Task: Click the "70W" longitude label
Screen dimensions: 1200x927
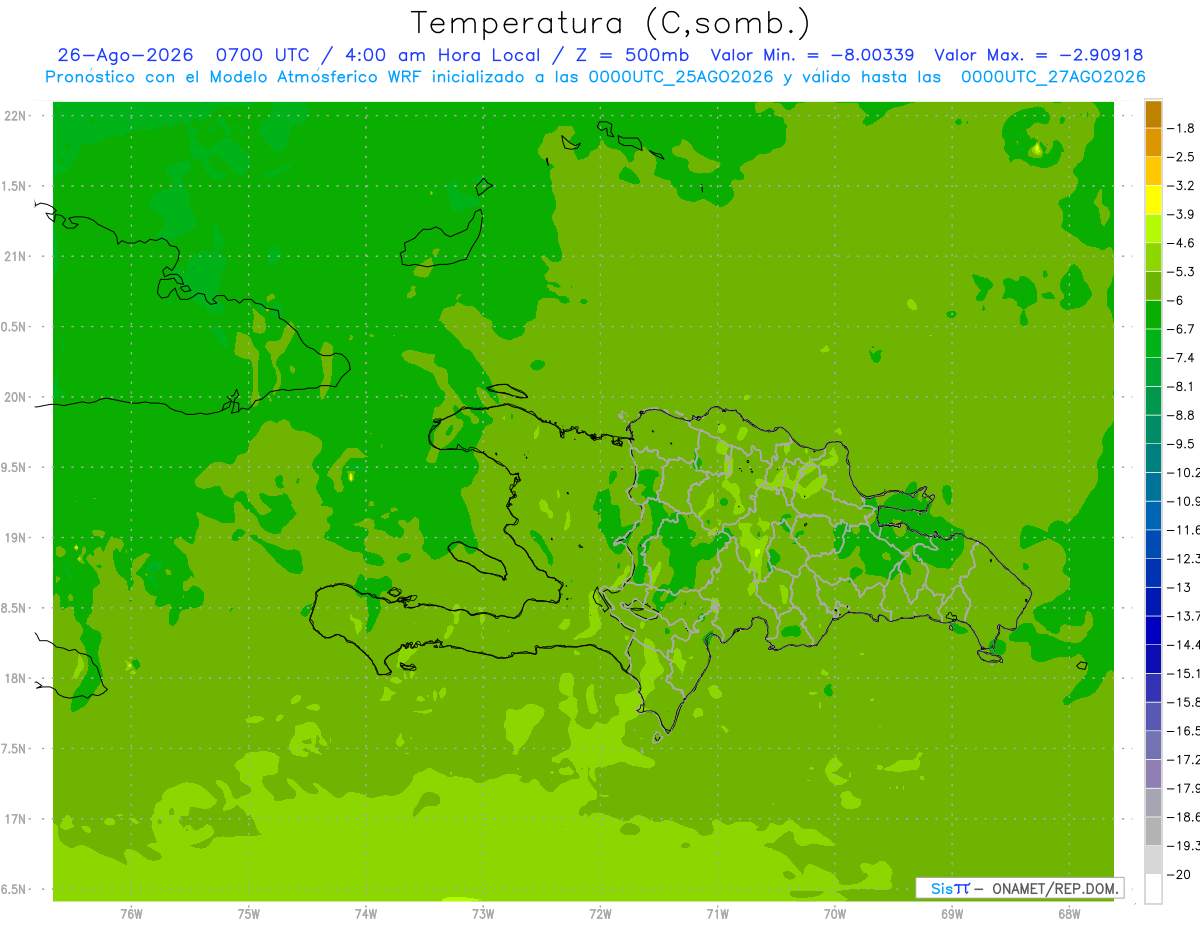Action: 835,914
